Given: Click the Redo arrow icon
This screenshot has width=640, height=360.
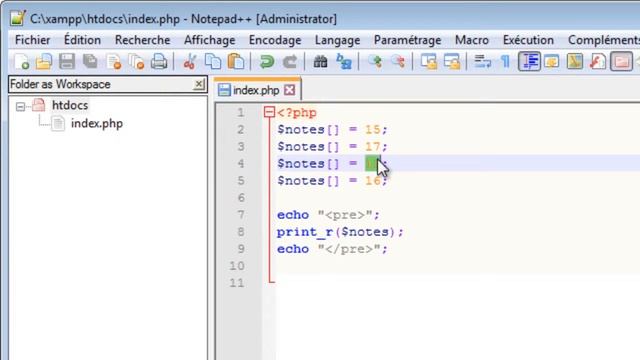Looking at the screenshot, I should (290, 62).
